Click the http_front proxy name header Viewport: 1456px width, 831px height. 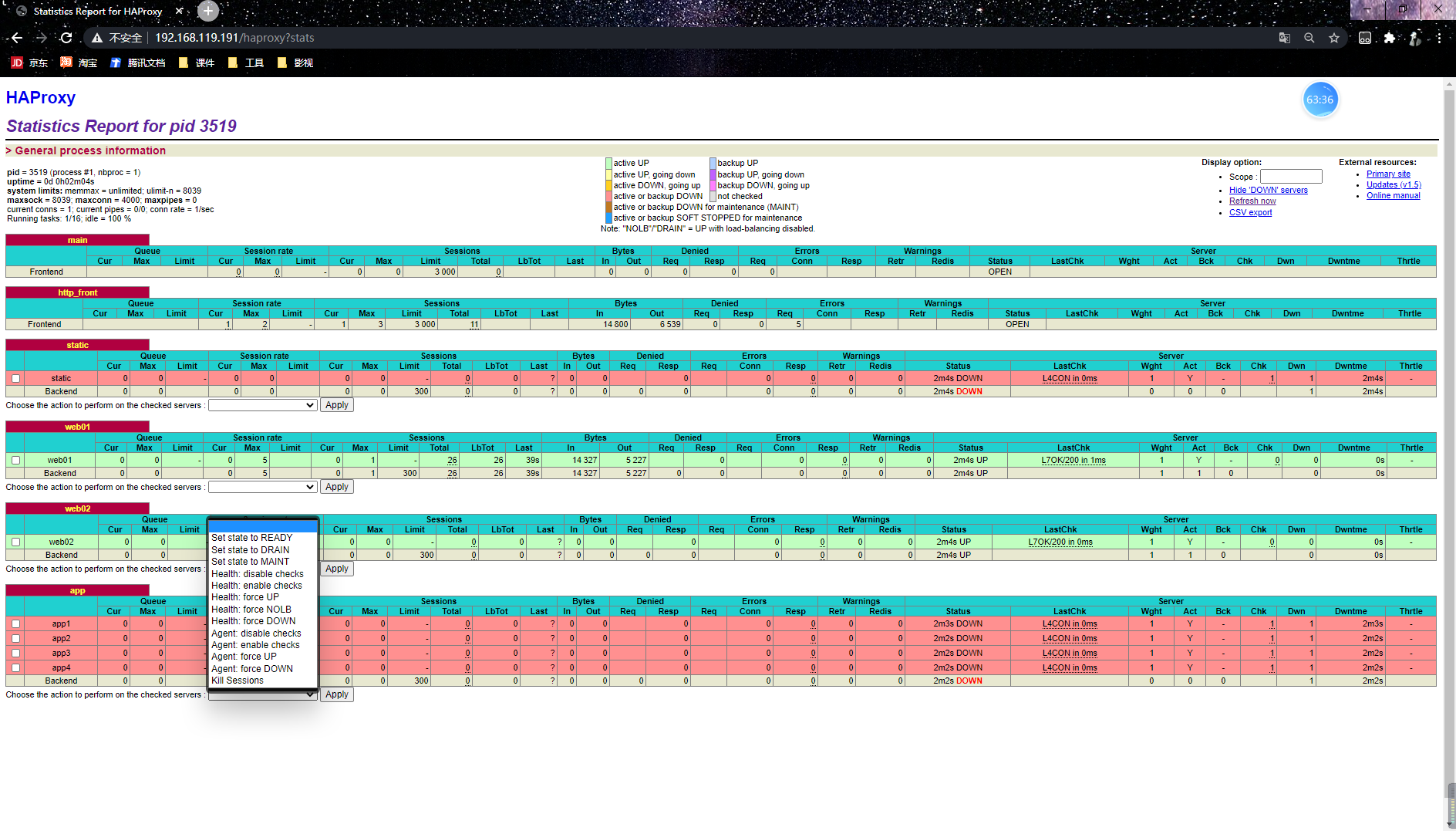pyautogui.click(x=77, y=292)
